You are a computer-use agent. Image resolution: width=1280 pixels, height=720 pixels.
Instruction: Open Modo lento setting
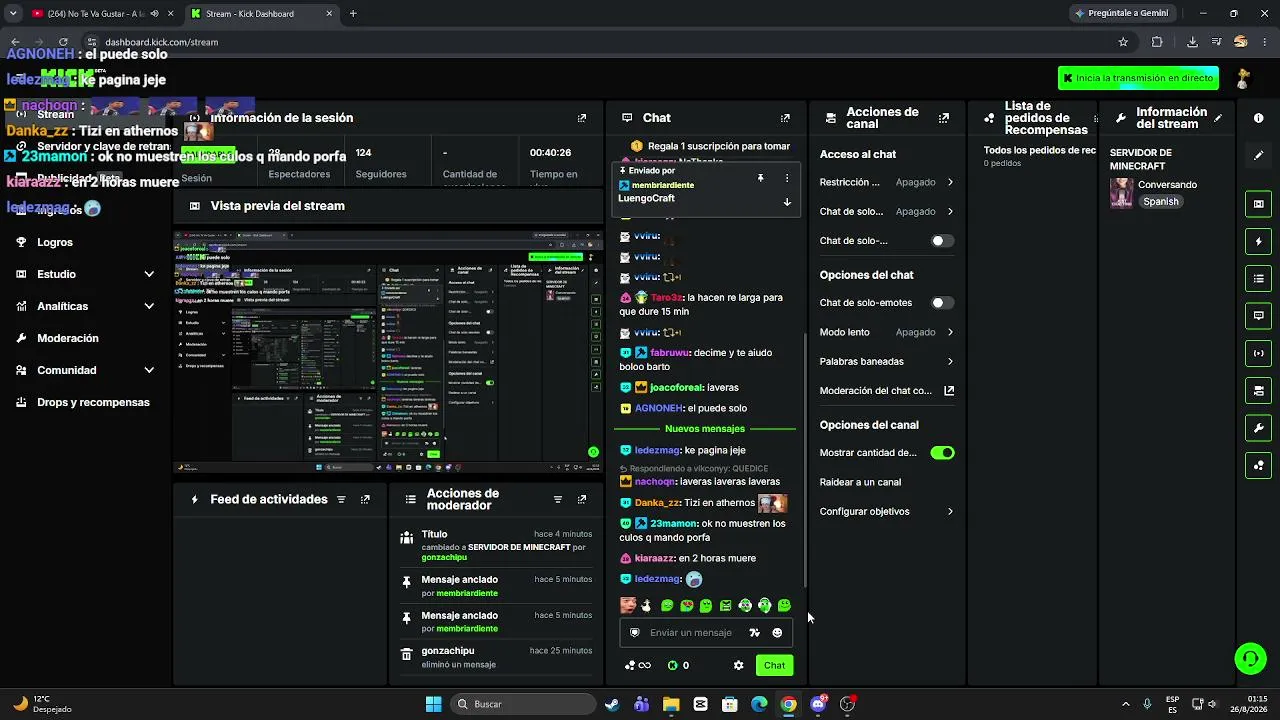[887, 332]
